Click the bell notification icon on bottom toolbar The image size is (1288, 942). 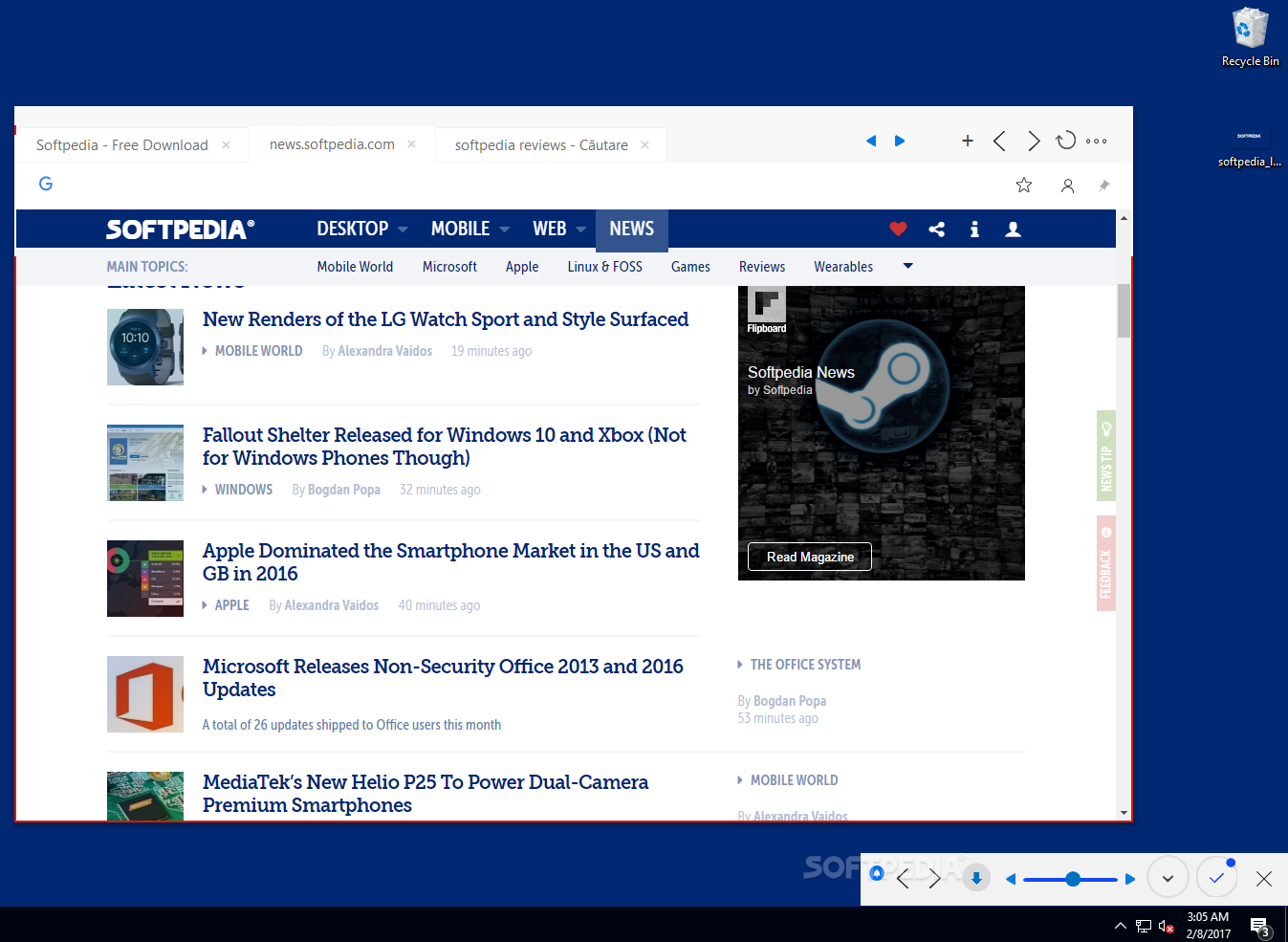[877, 873]
